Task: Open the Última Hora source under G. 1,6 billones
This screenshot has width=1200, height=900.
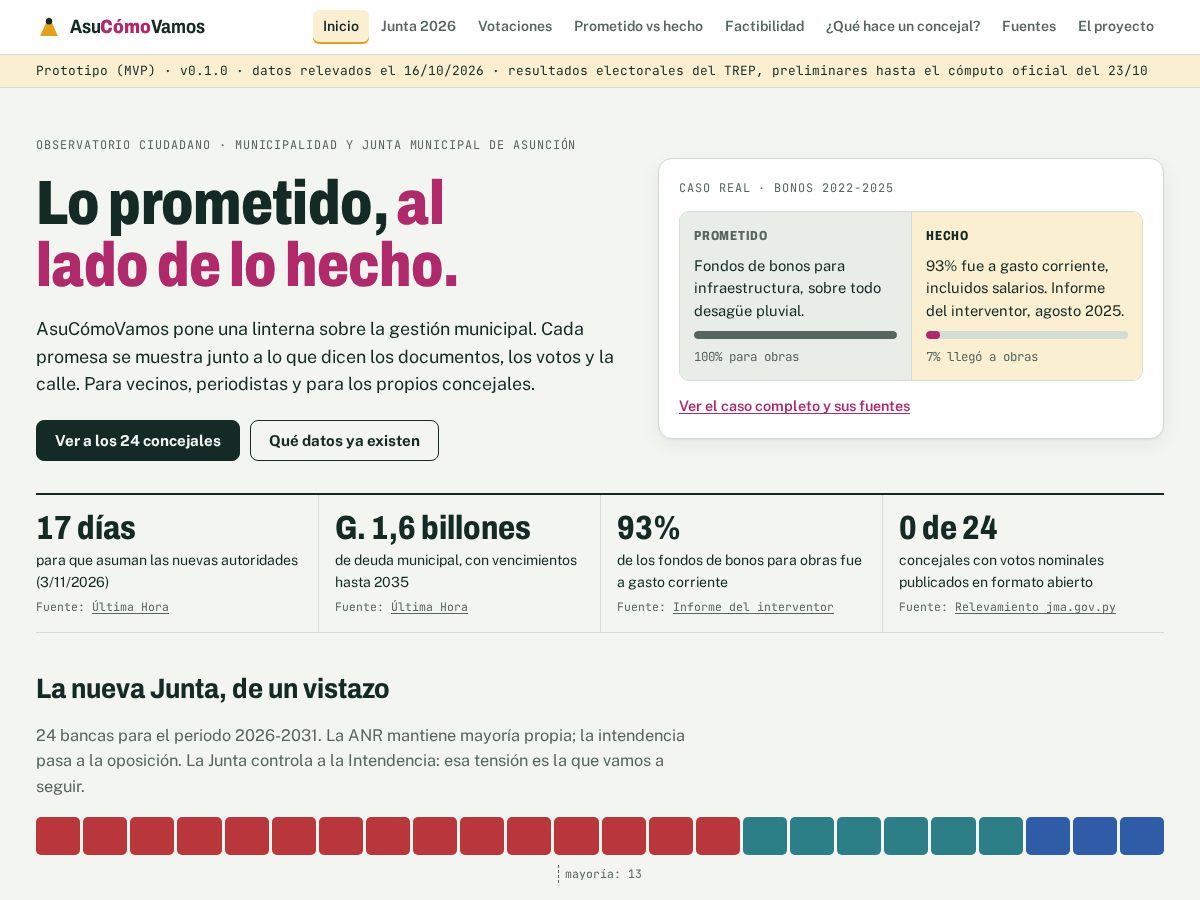Action: tap(429, 607)
